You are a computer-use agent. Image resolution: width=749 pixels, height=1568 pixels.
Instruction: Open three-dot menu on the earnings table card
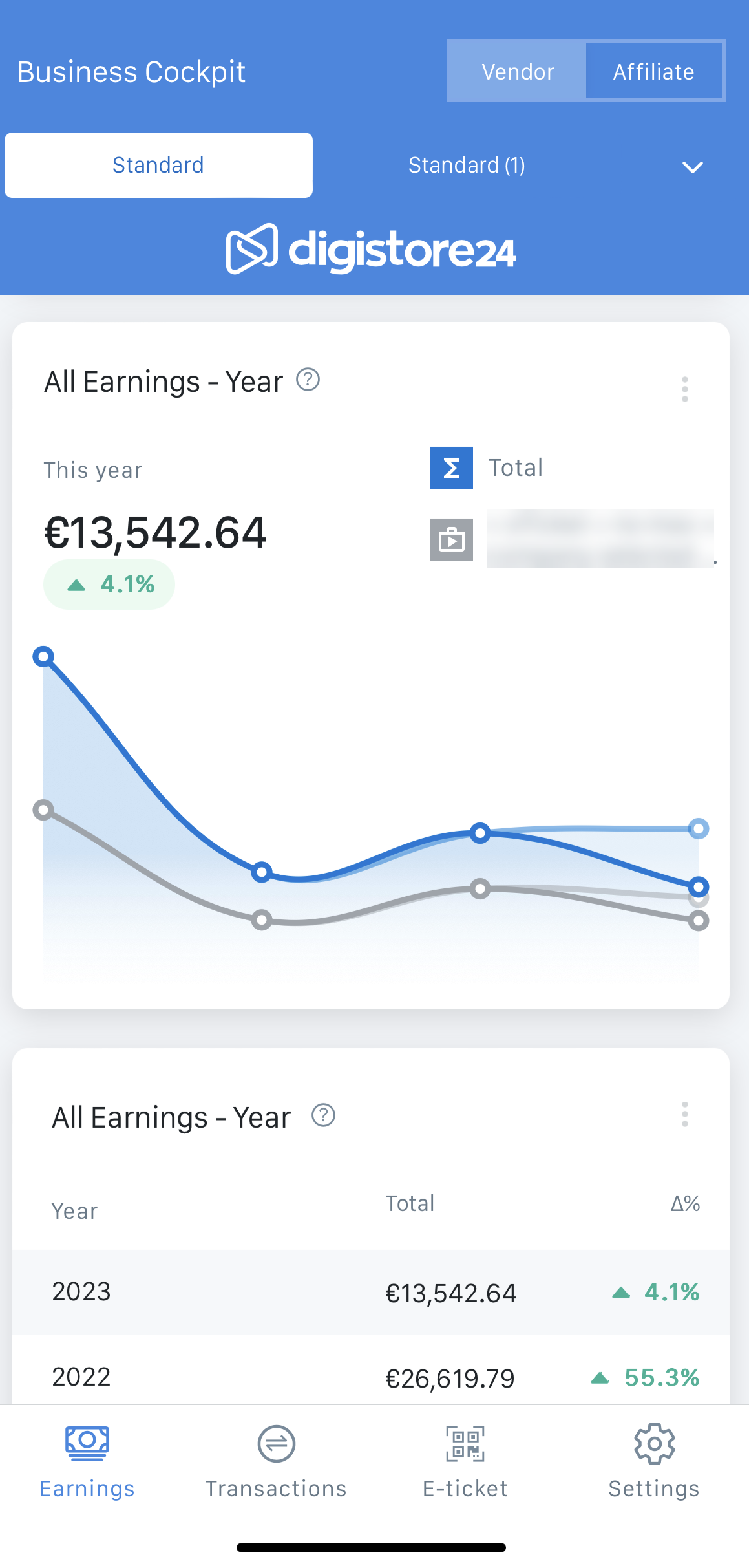[x=684, y=1115]
